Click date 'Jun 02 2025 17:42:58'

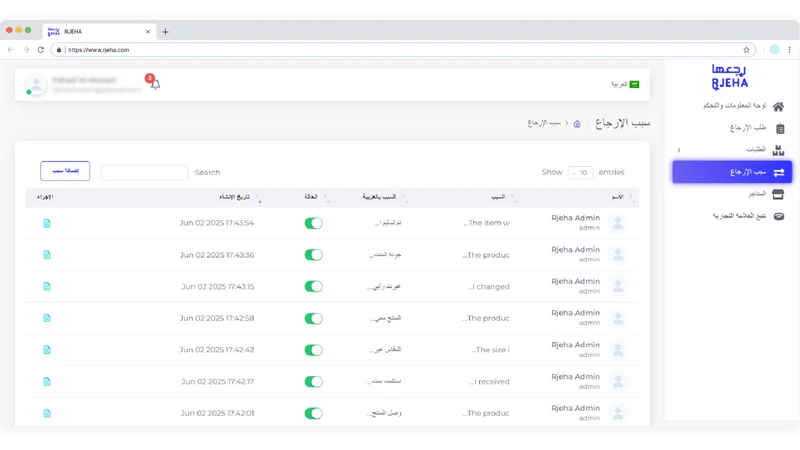click(217, 318)
